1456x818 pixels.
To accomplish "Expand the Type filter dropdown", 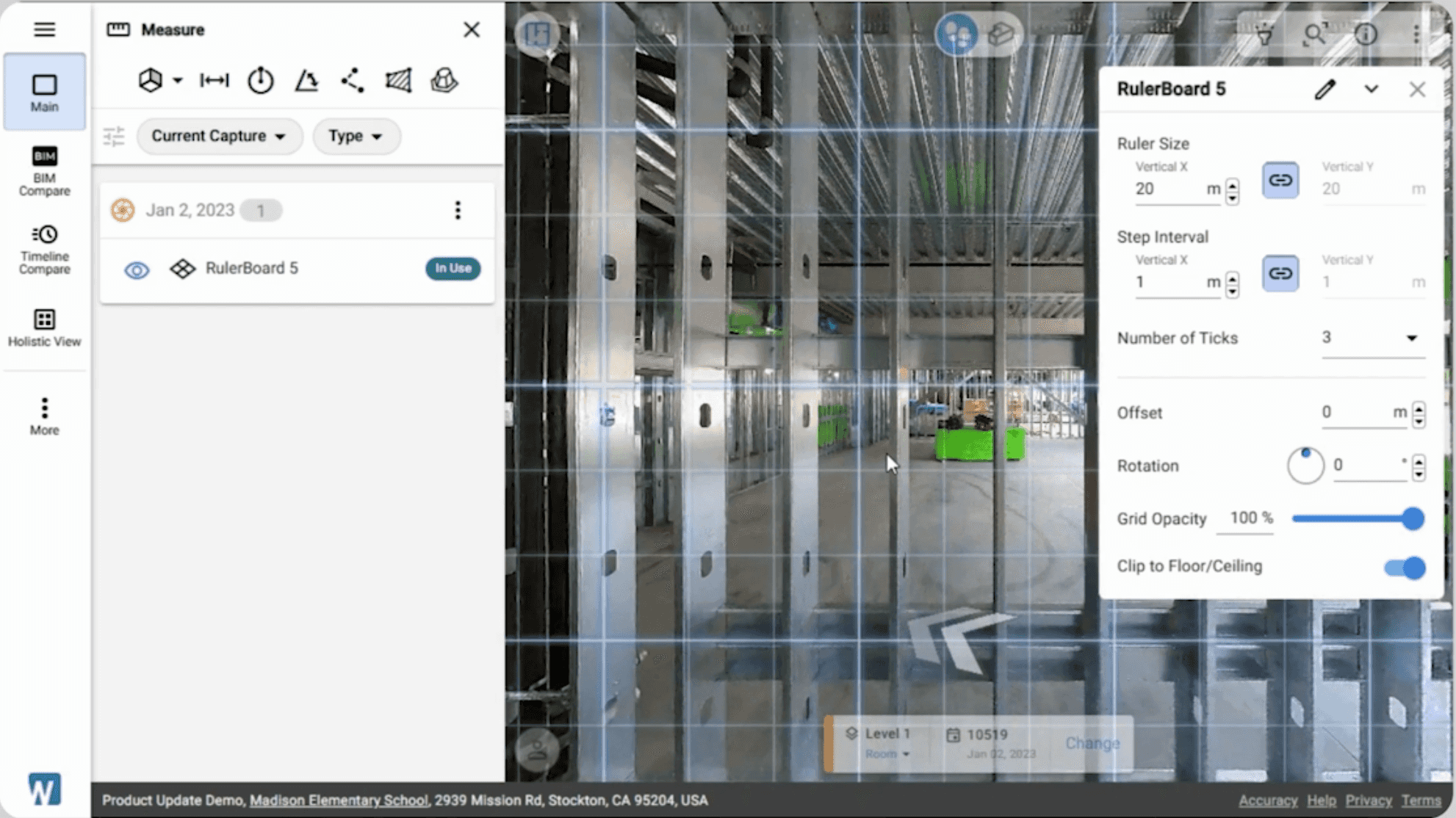I will point(356,137).
